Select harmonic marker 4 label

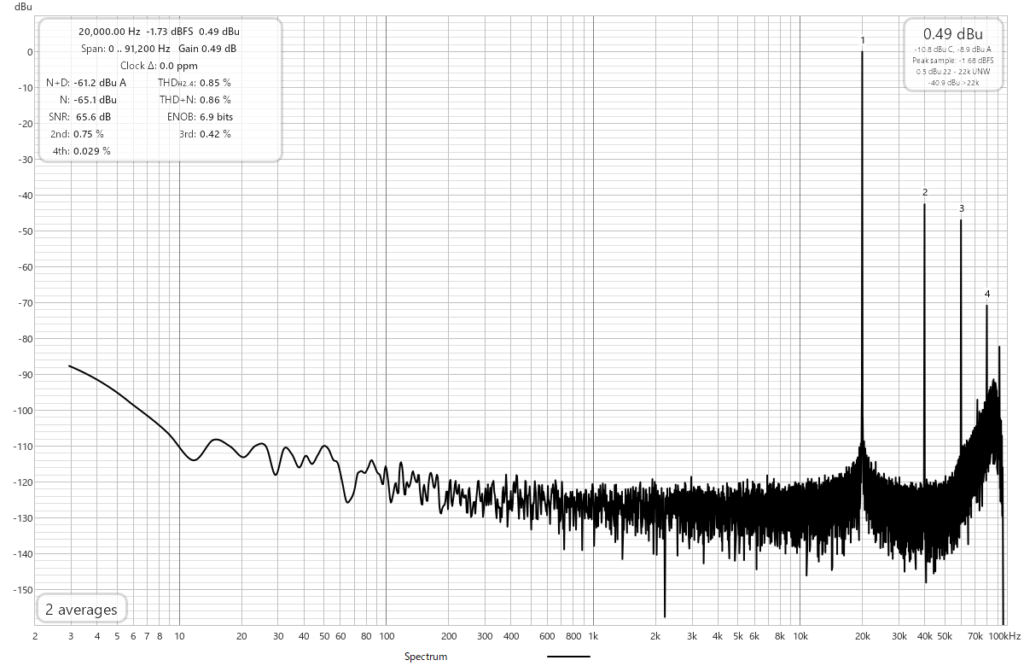tap(987, 294)
